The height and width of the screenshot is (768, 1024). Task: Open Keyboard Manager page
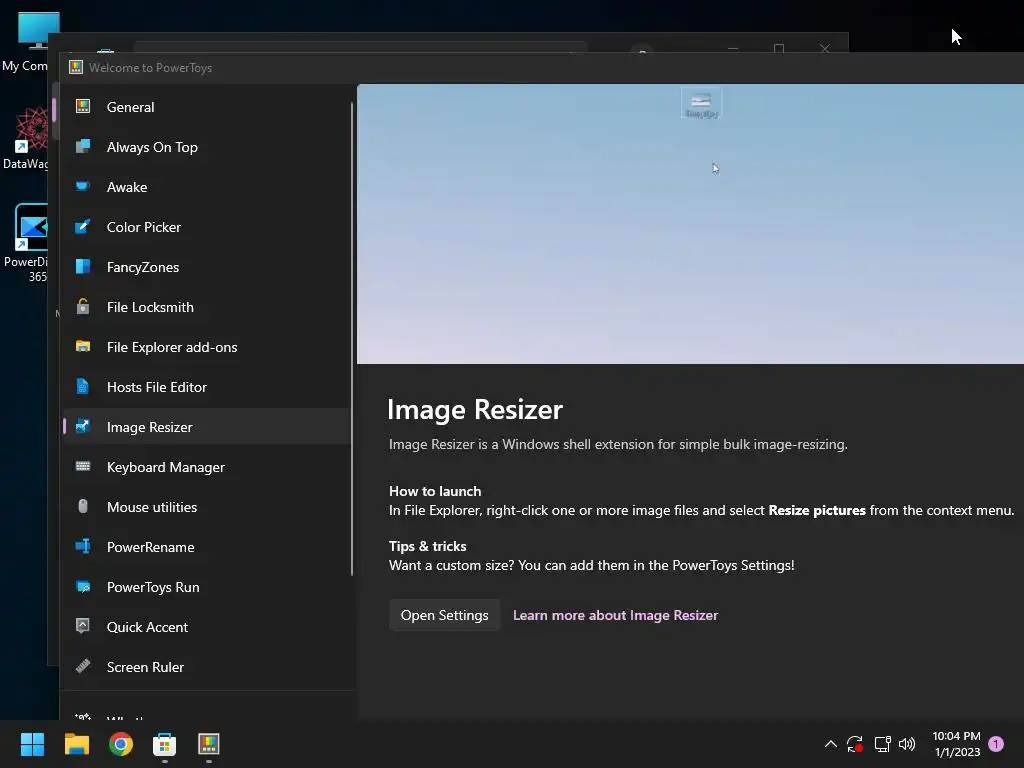pyautogui.click(x=206, y=467)
